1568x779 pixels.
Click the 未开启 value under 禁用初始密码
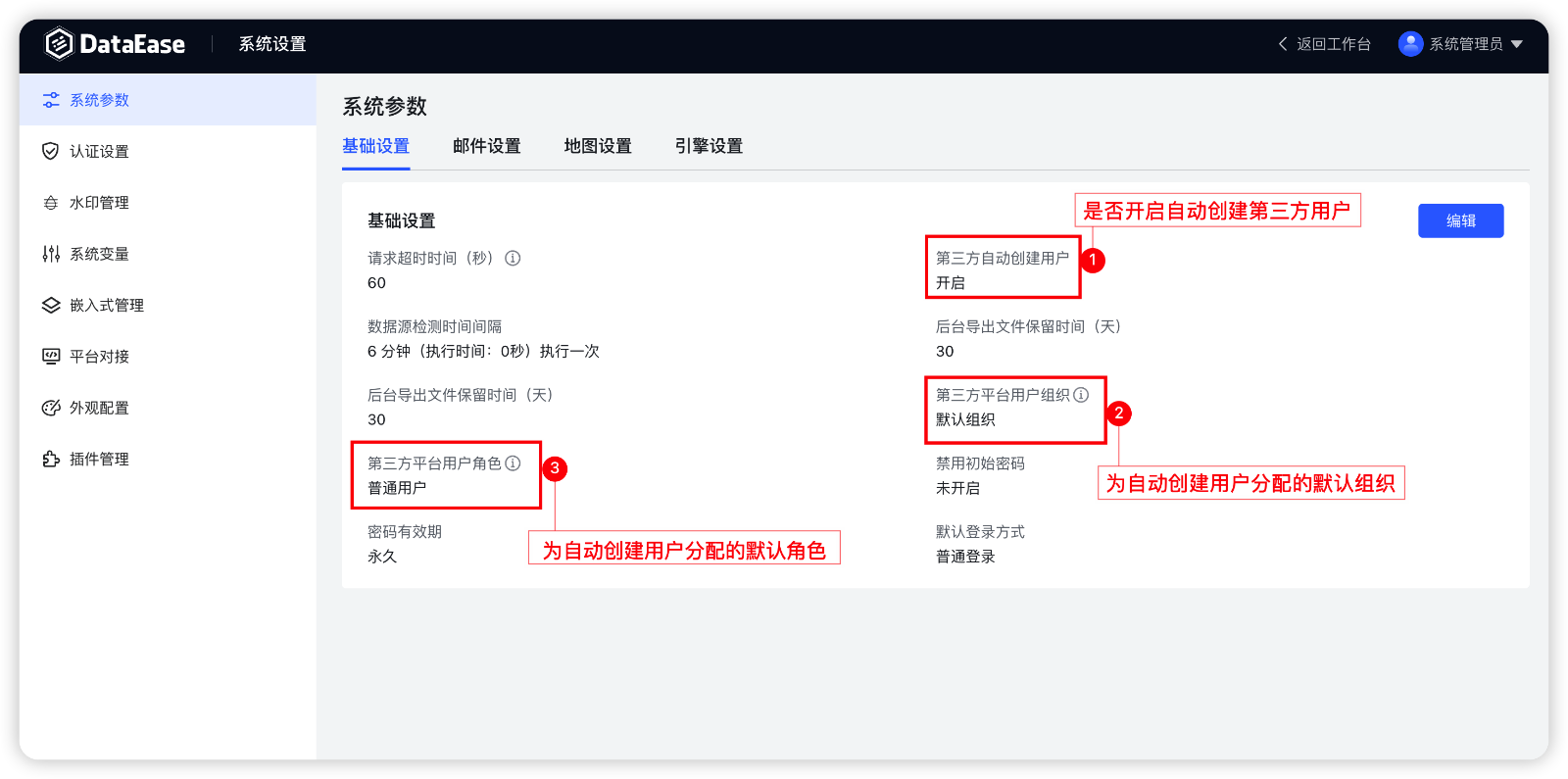957,488
